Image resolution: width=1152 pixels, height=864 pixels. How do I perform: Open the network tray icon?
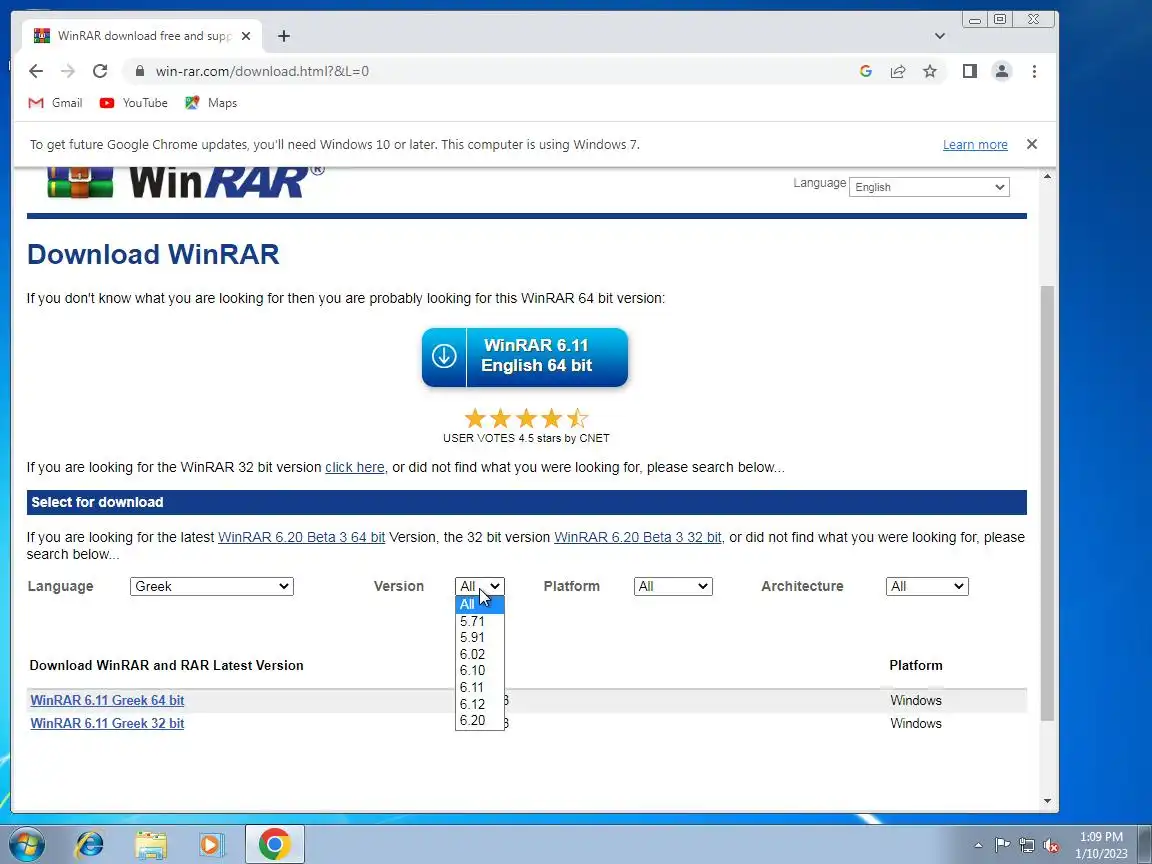pyautogui.click(x=1027, y=845)
